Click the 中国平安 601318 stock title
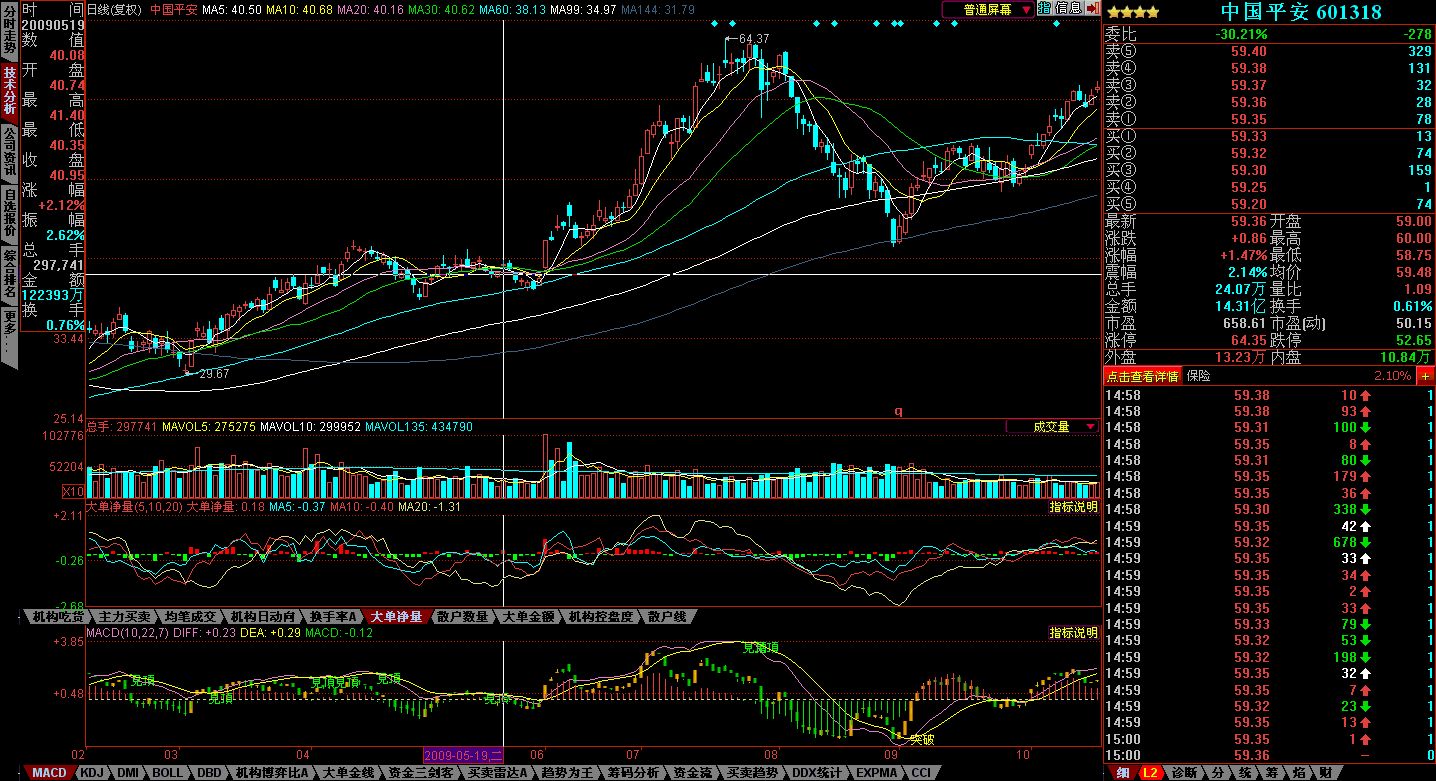 click(x=1301, y=12)
